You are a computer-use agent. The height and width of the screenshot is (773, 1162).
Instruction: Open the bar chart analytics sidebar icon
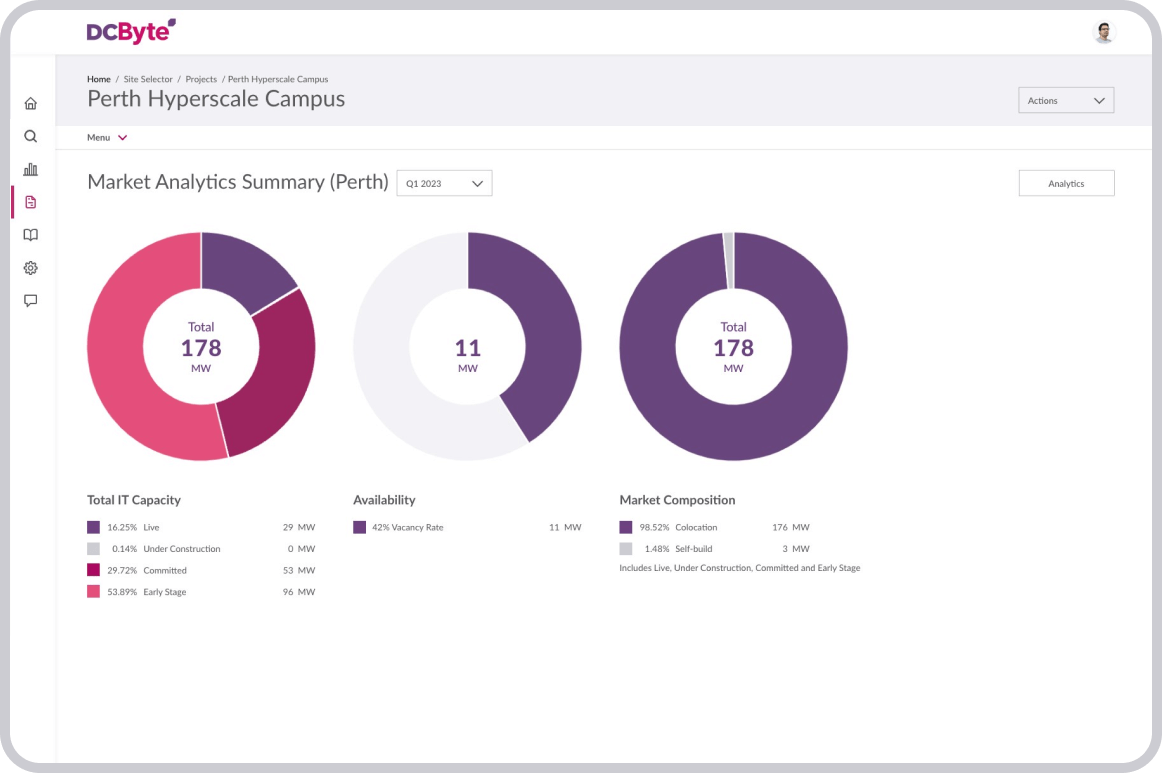click(31, 169)
